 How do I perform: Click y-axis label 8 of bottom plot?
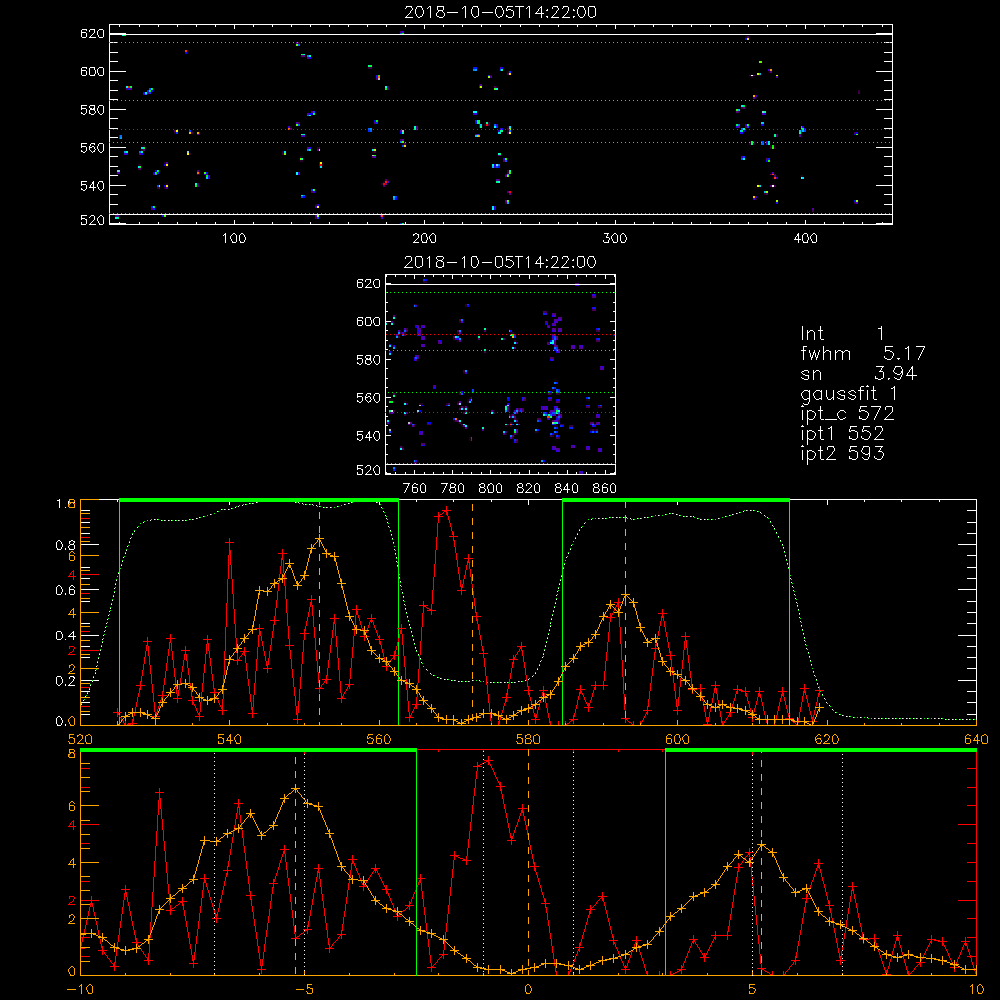click(x=72, y=754)
